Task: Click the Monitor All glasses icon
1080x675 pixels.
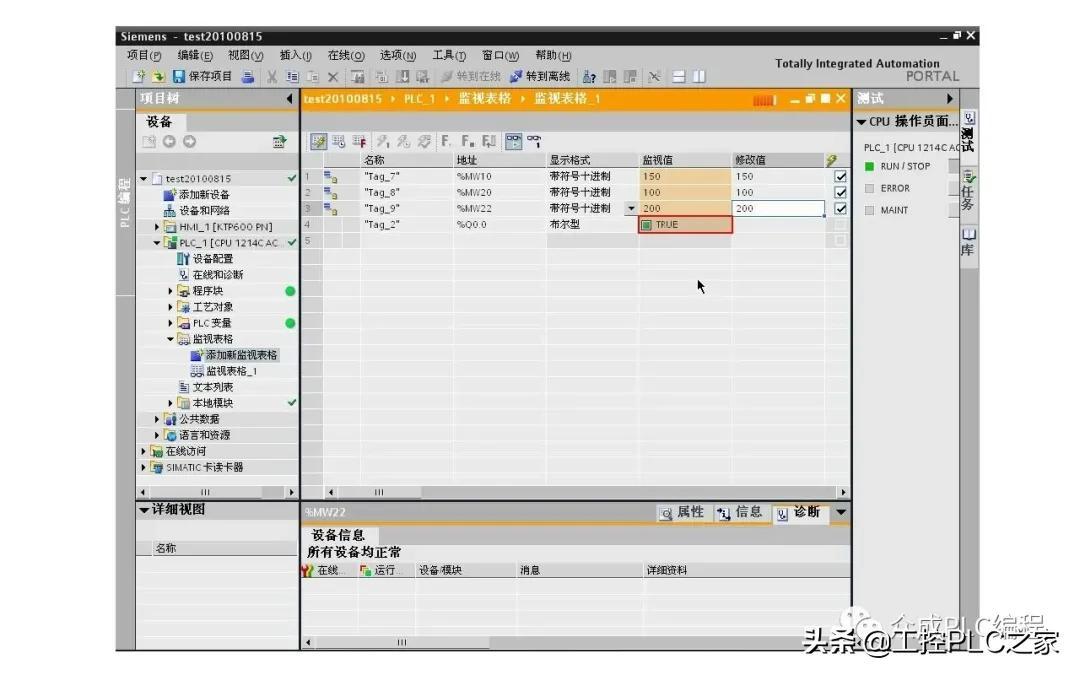Action: pyautogui.click(x=514, y=141)
